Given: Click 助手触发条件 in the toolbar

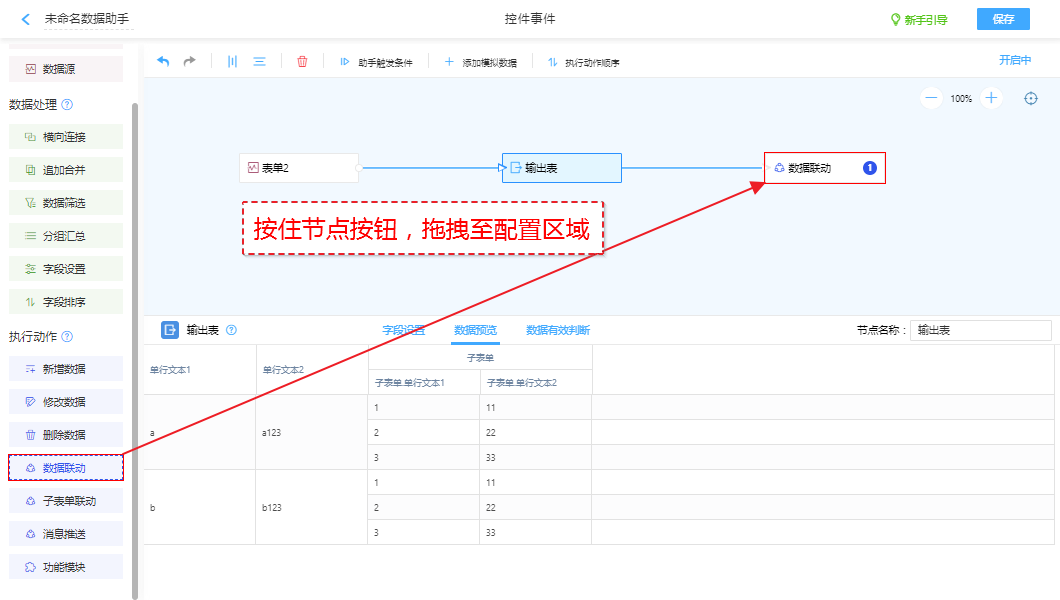Looking at the screenshot, I should pos(376,62).
